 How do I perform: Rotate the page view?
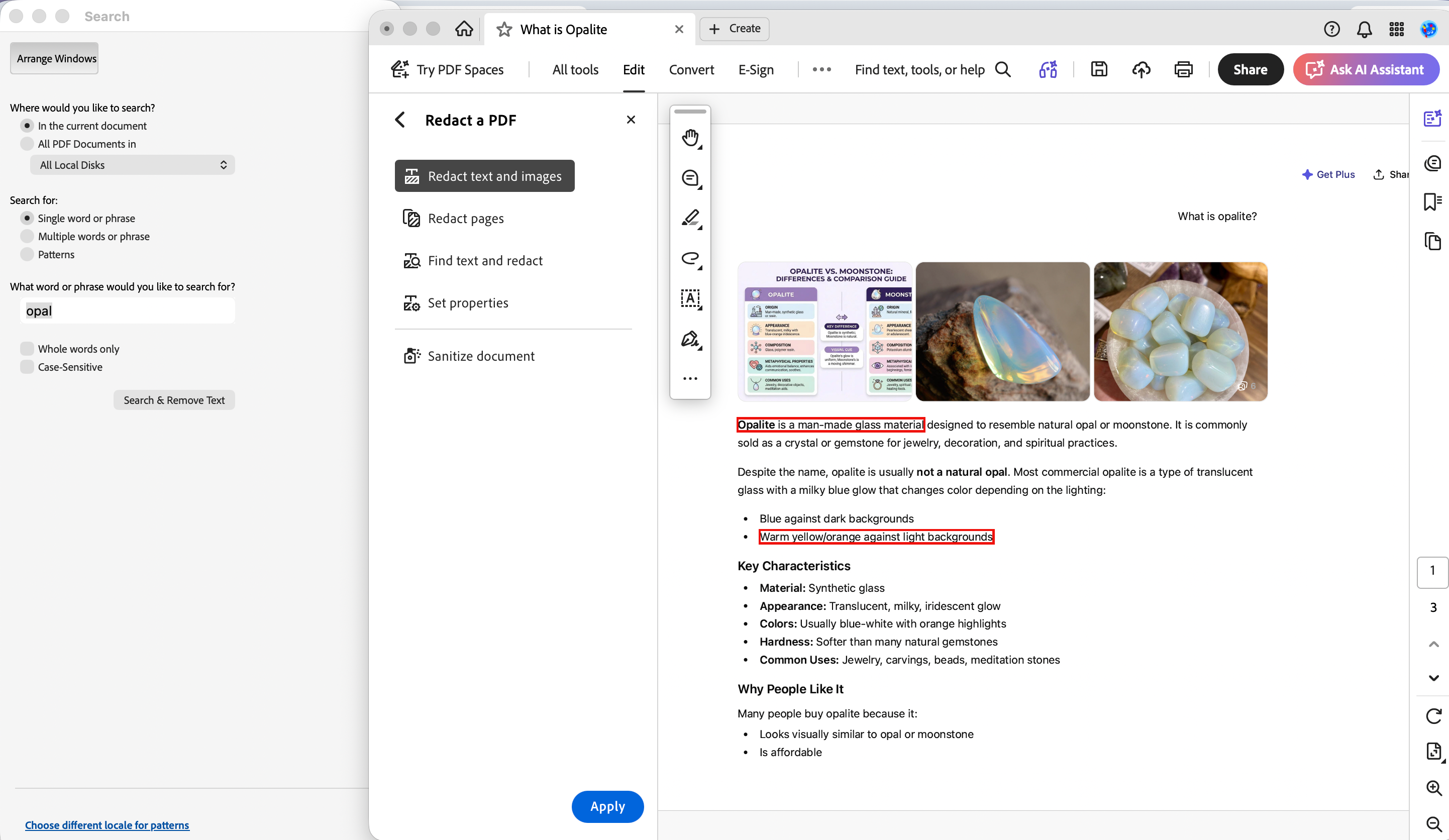pos(1433,716)
